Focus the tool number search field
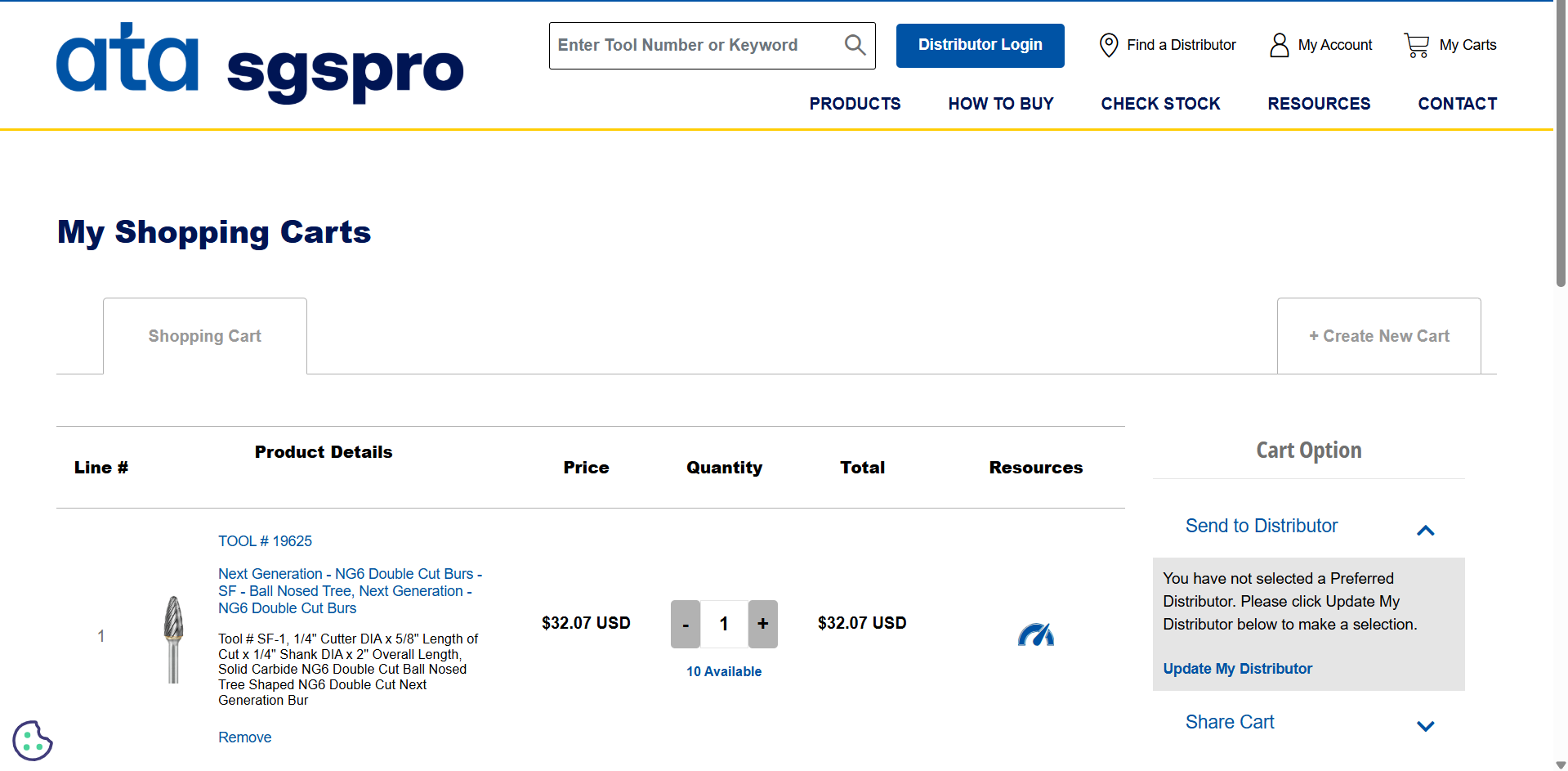 pyautogui.click(x=695, y=45)
